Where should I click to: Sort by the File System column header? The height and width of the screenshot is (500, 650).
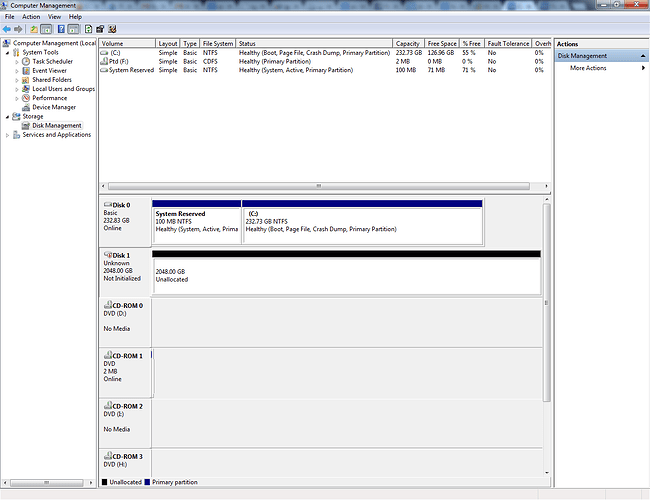(x=218, y=44)
